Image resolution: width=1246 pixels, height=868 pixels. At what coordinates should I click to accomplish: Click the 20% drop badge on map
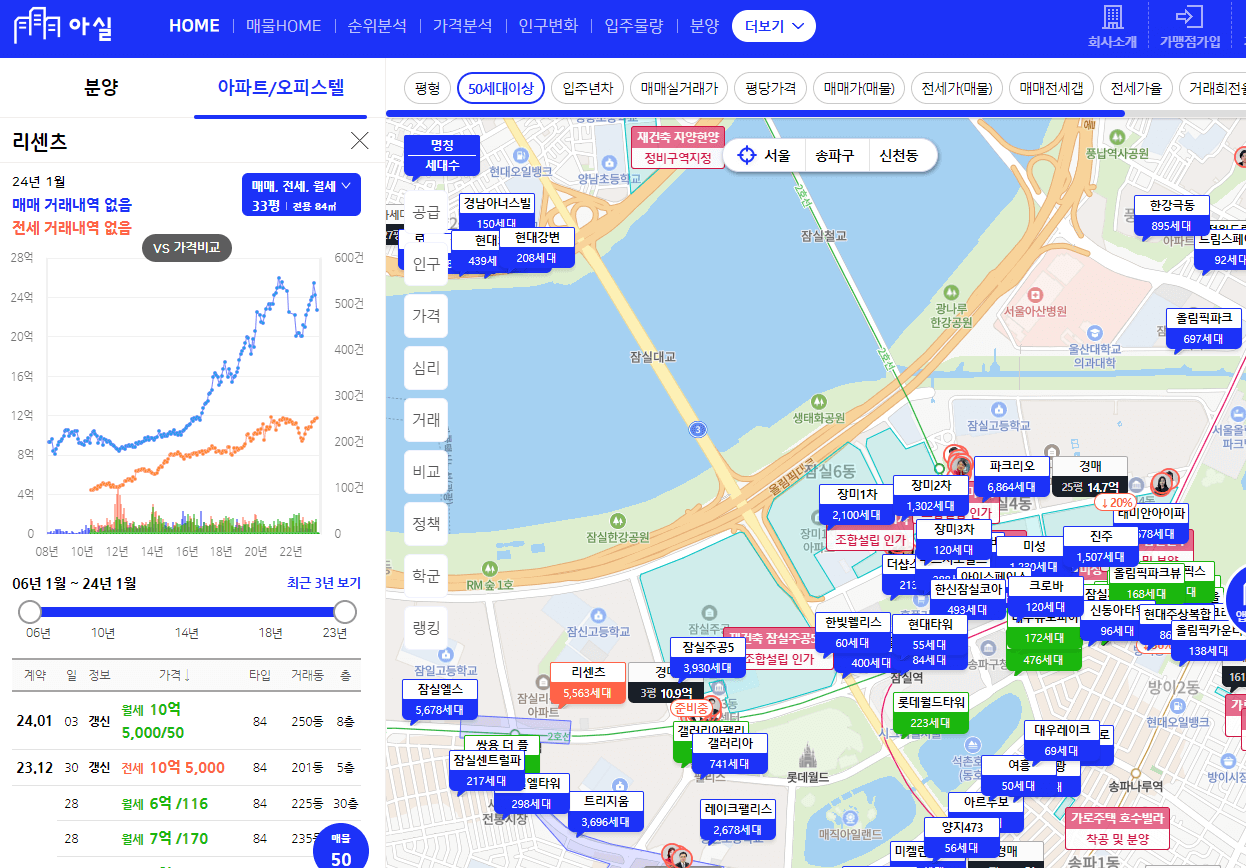tap(1115, 502)
